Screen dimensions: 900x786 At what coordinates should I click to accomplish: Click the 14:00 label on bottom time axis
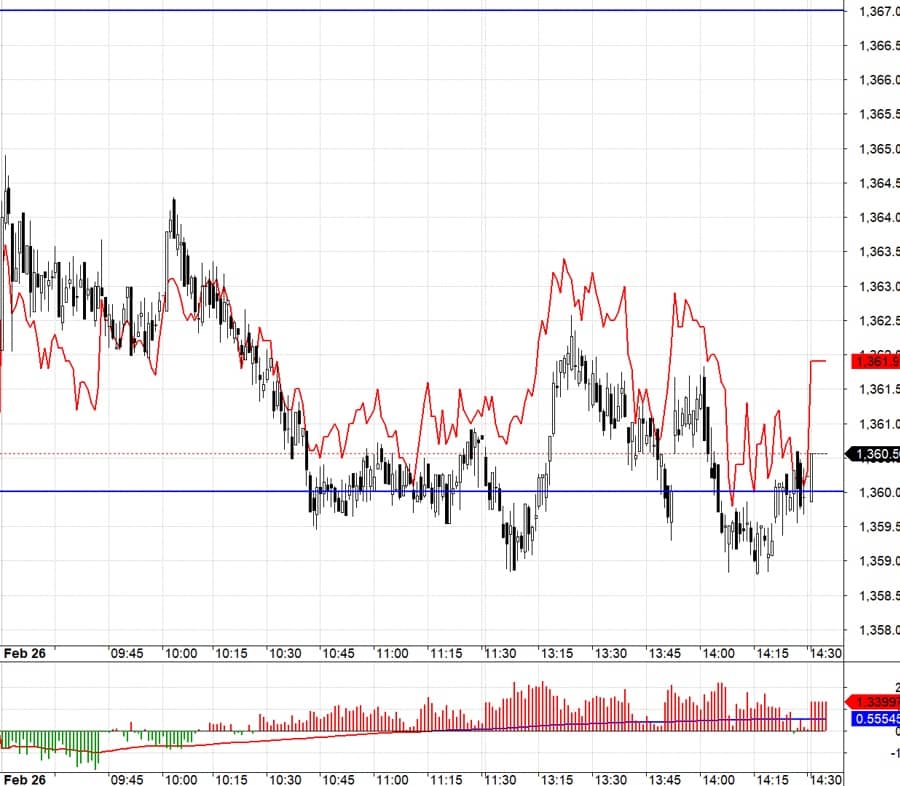pyautogui.click(x=718, y=777)
